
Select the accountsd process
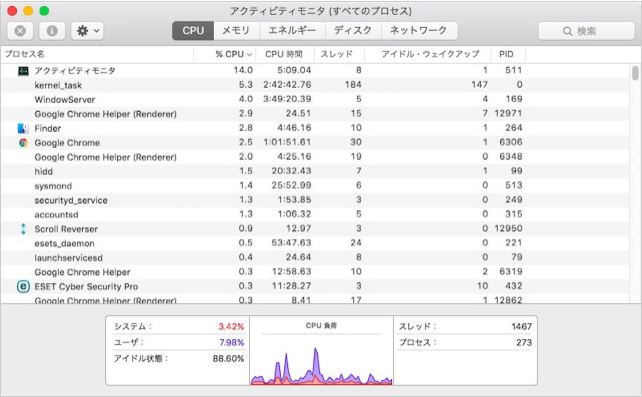click(x=56, y=214)
